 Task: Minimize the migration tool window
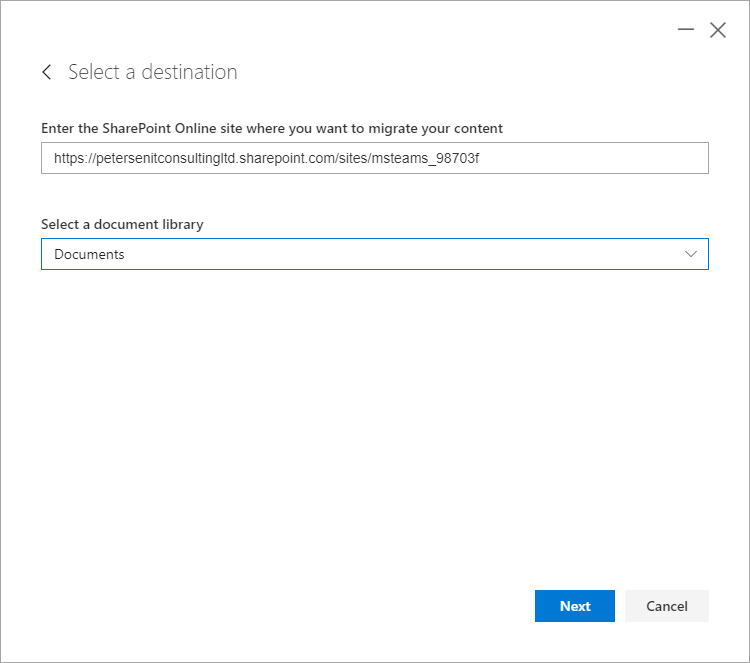click(685, 30)
